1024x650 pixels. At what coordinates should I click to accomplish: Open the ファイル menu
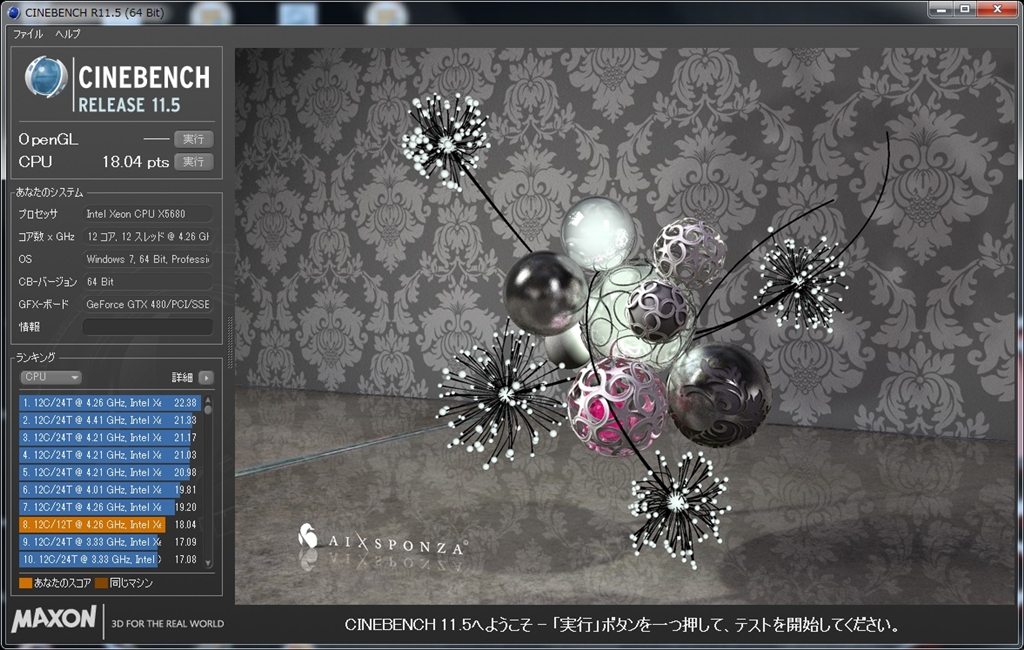click(x=28, y=34)
